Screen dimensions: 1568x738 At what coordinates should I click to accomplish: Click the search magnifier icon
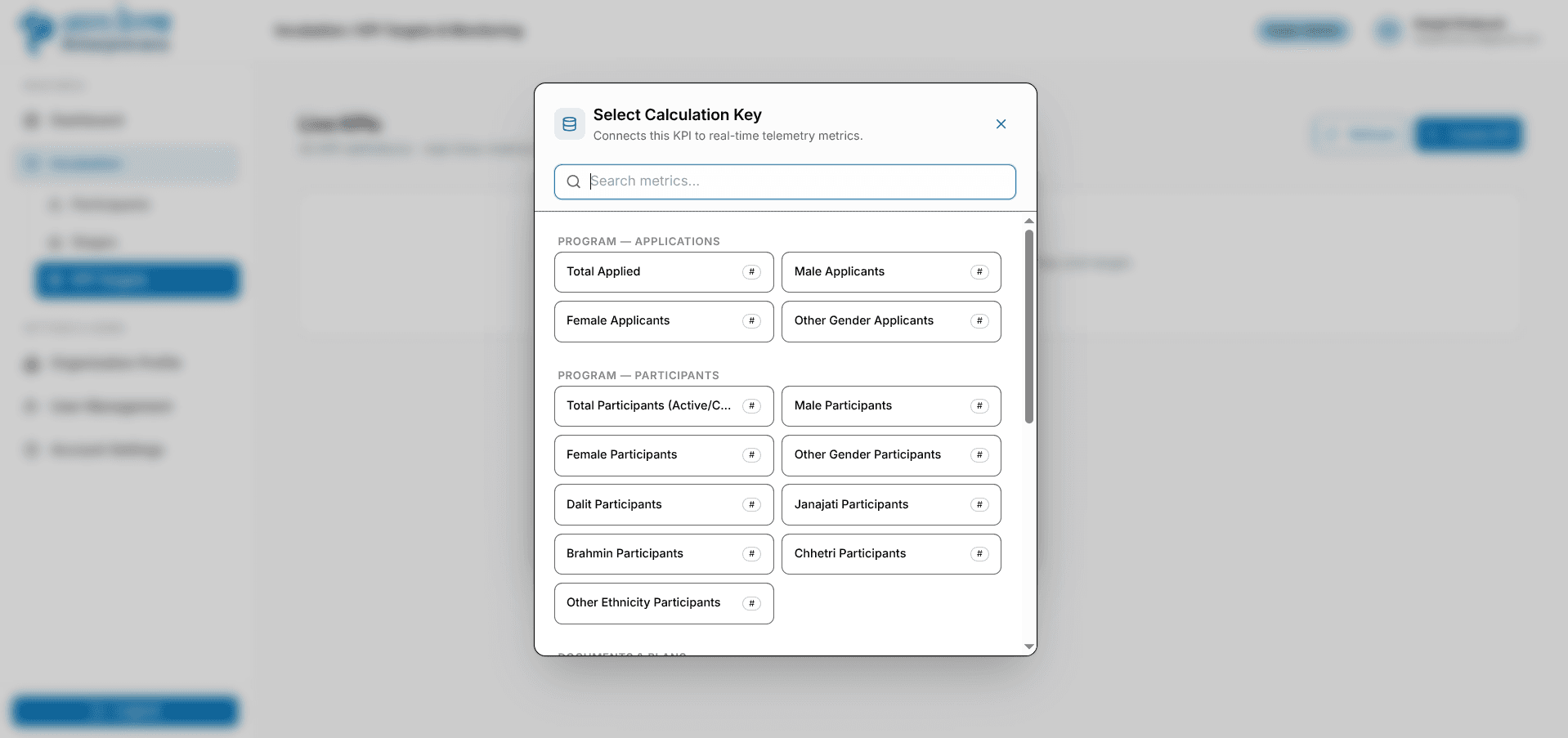tap(574, 181)
